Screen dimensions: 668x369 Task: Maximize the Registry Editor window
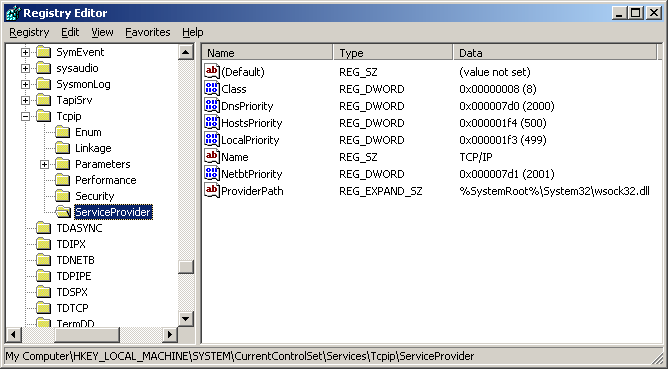coord(635,13)
